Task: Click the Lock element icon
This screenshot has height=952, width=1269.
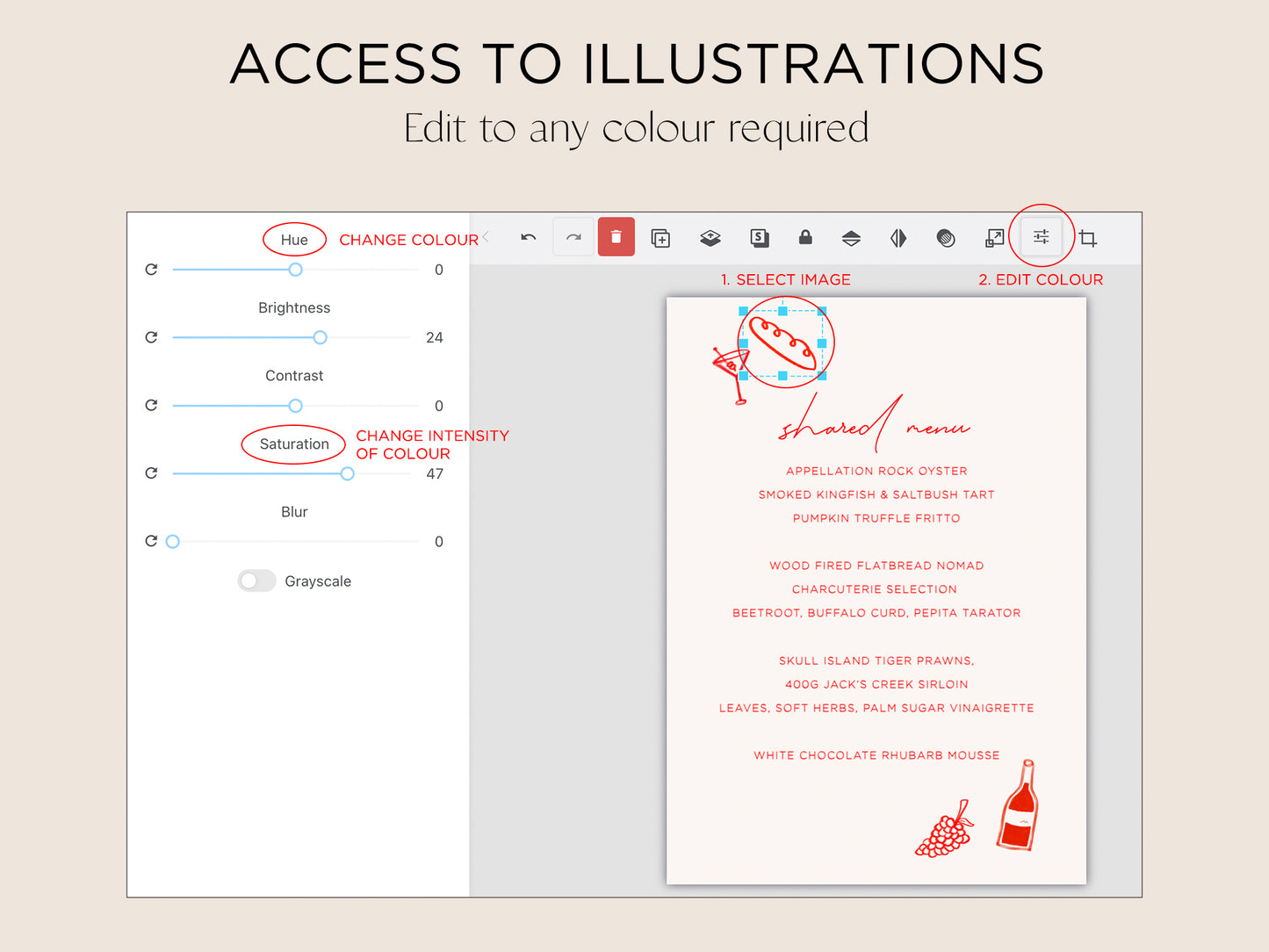Action: click(x=804, y=237)
